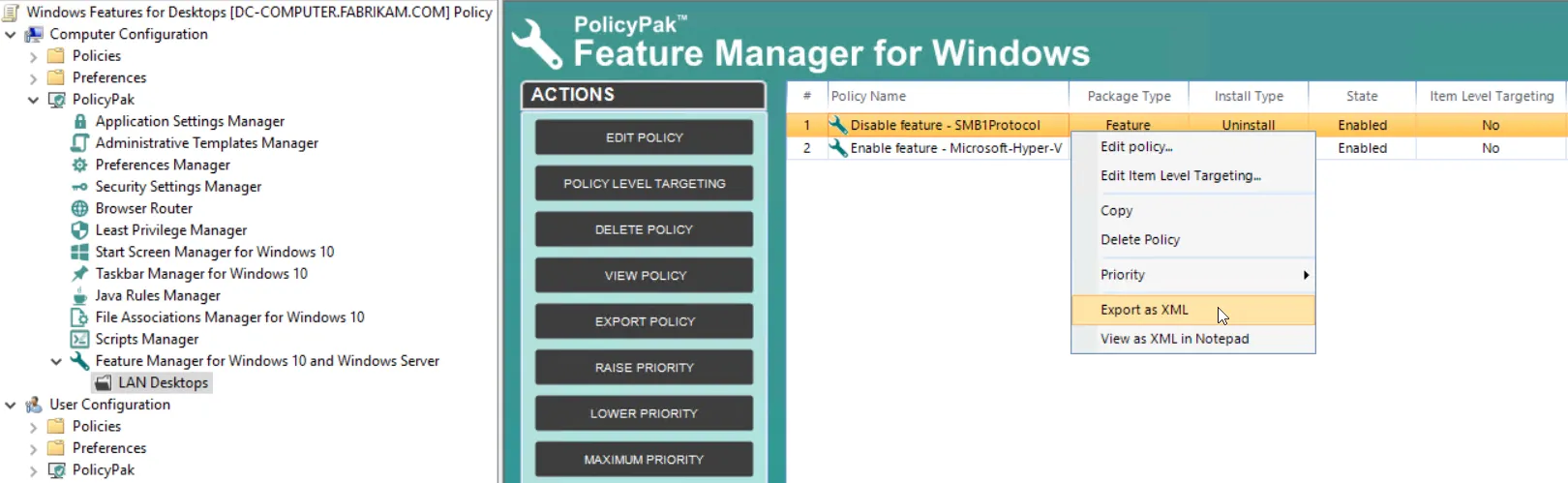
Task: Click the POLICY LEVEL TARGETING button
Action: [644, 183]
